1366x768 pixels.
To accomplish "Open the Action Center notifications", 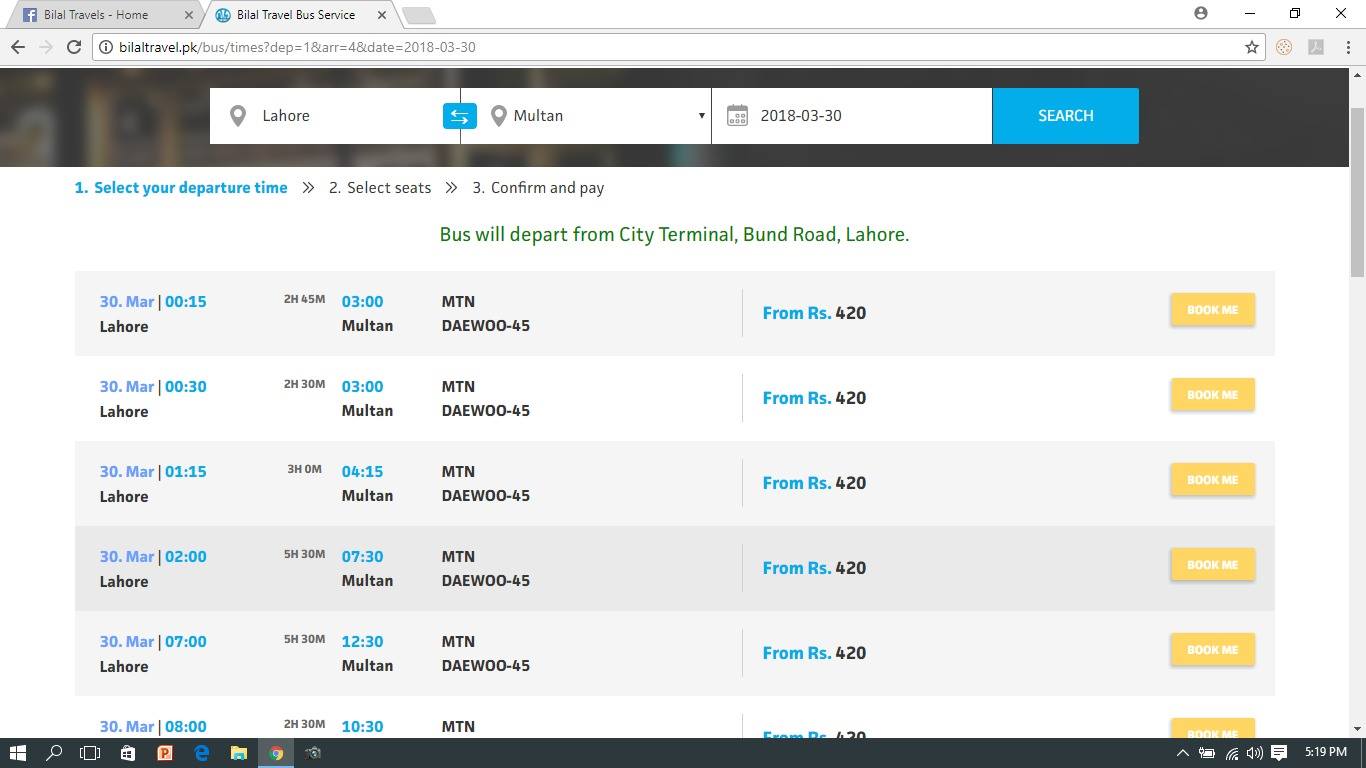I will click(x=1279, y=753).
